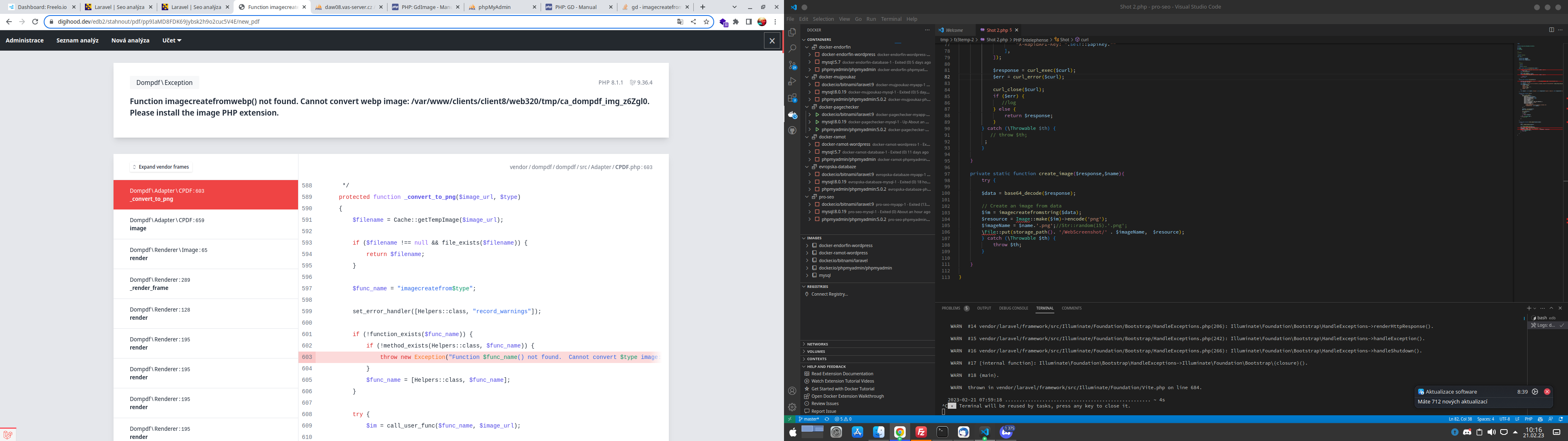This screenshot has height=441, width=1568.
Task: Expand vendor frames in stack trace
Action: [x=161, y=167]
